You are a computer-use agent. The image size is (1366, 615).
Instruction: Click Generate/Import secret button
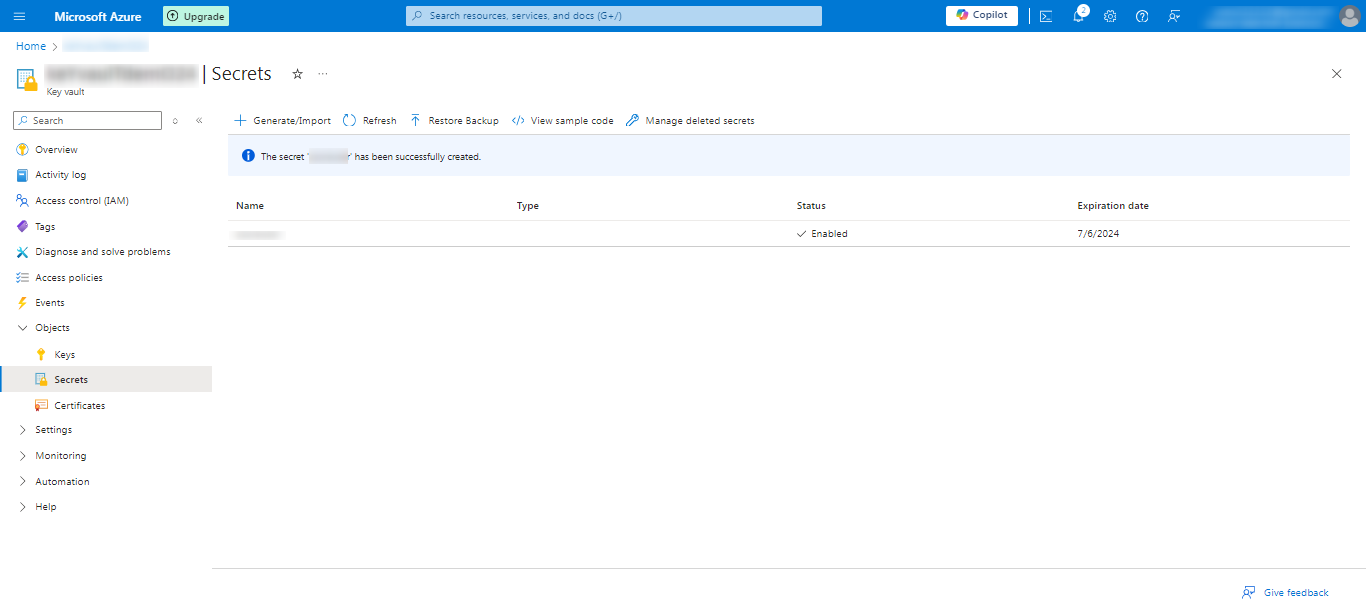pos(282,121)
